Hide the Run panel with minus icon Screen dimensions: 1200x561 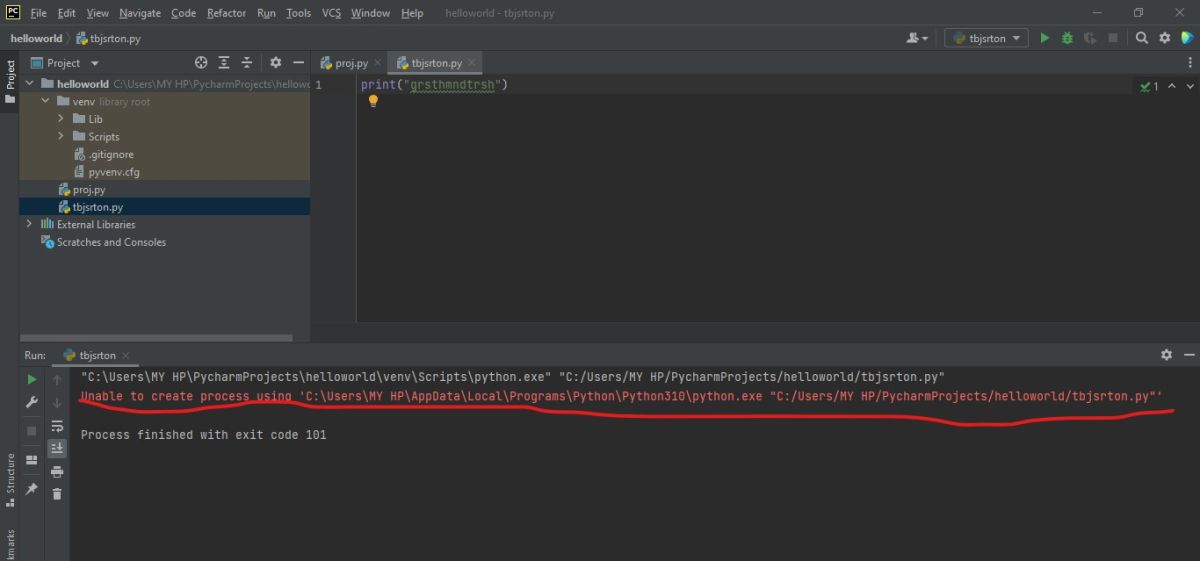[x=1188, y=355]
